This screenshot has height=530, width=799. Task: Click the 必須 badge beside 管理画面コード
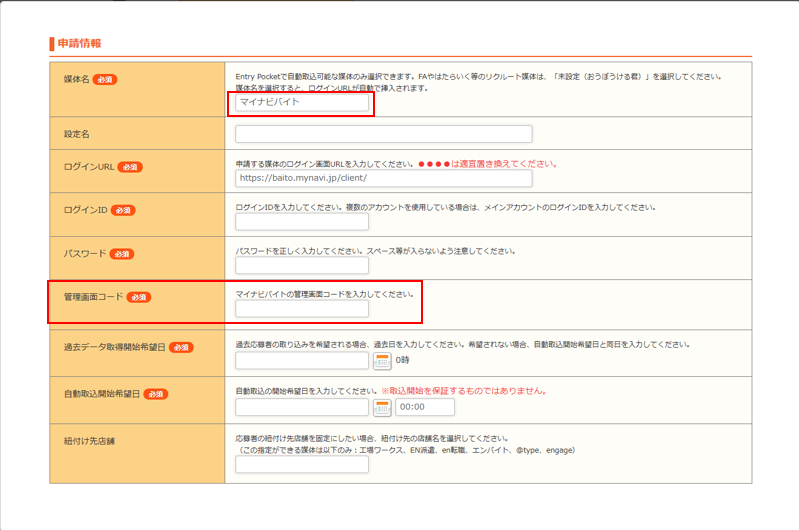point(139,297)
